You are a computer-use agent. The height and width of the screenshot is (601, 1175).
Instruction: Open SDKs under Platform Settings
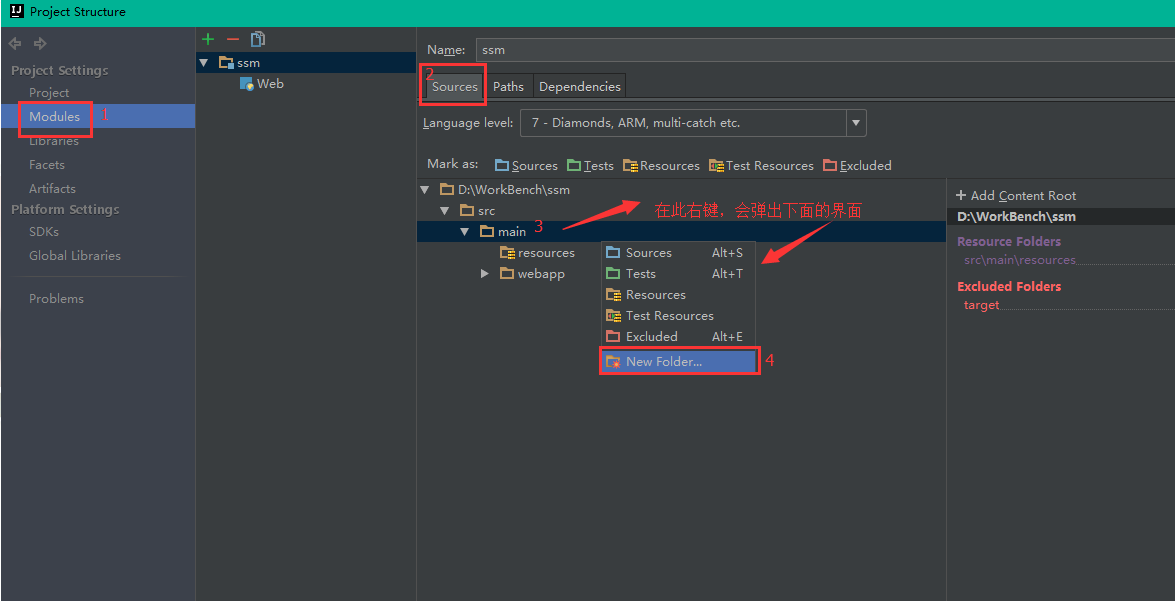point(43,232)
